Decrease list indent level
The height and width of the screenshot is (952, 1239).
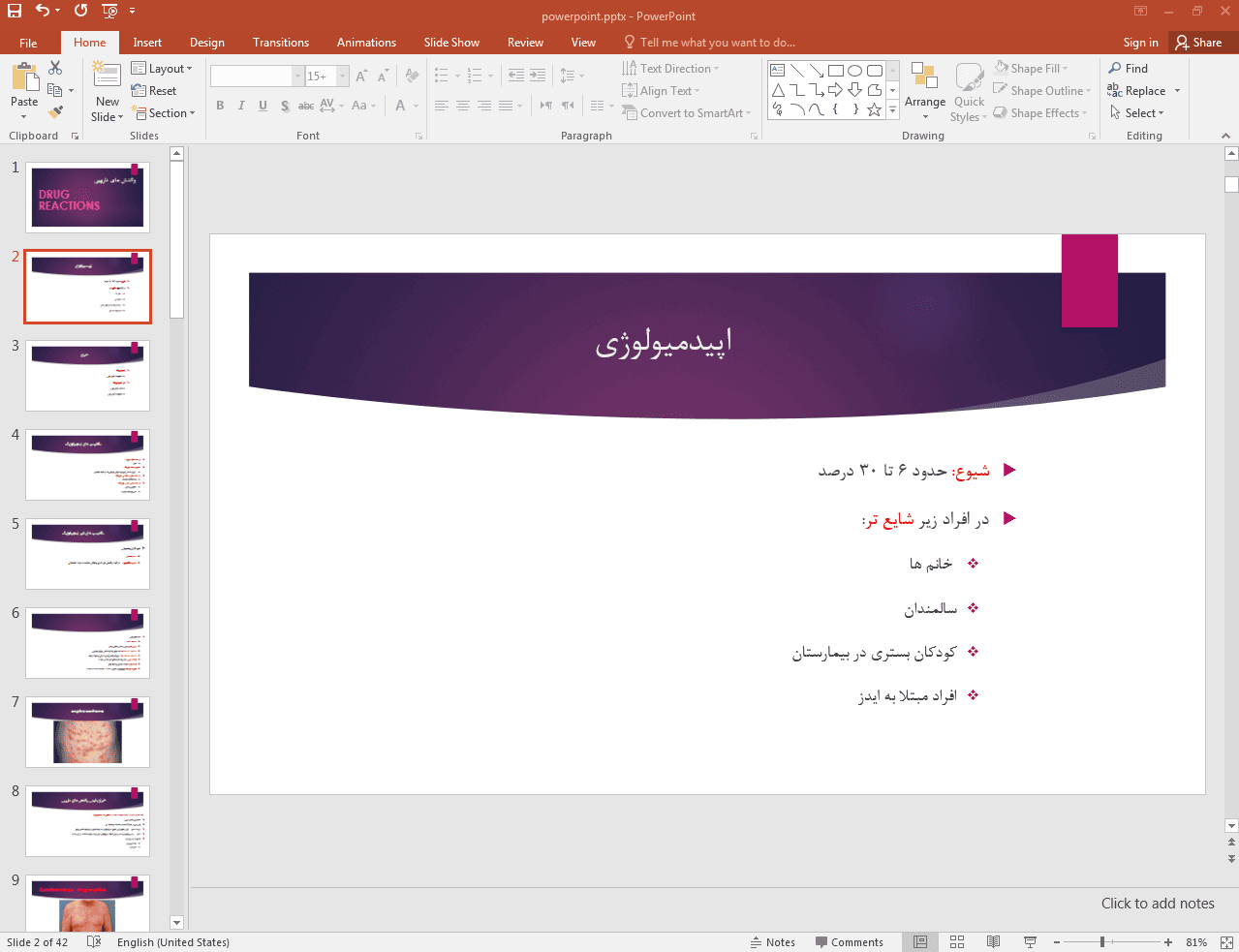tap(516, 76)
